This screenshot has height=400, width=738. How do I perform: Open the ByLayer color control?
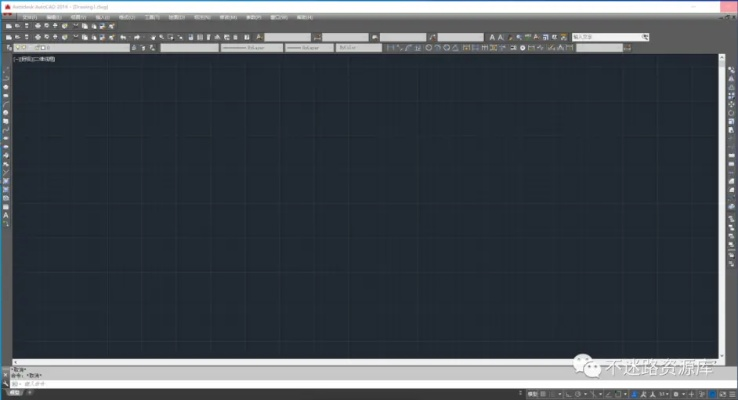pyautogui.click(x=188, y=47)
